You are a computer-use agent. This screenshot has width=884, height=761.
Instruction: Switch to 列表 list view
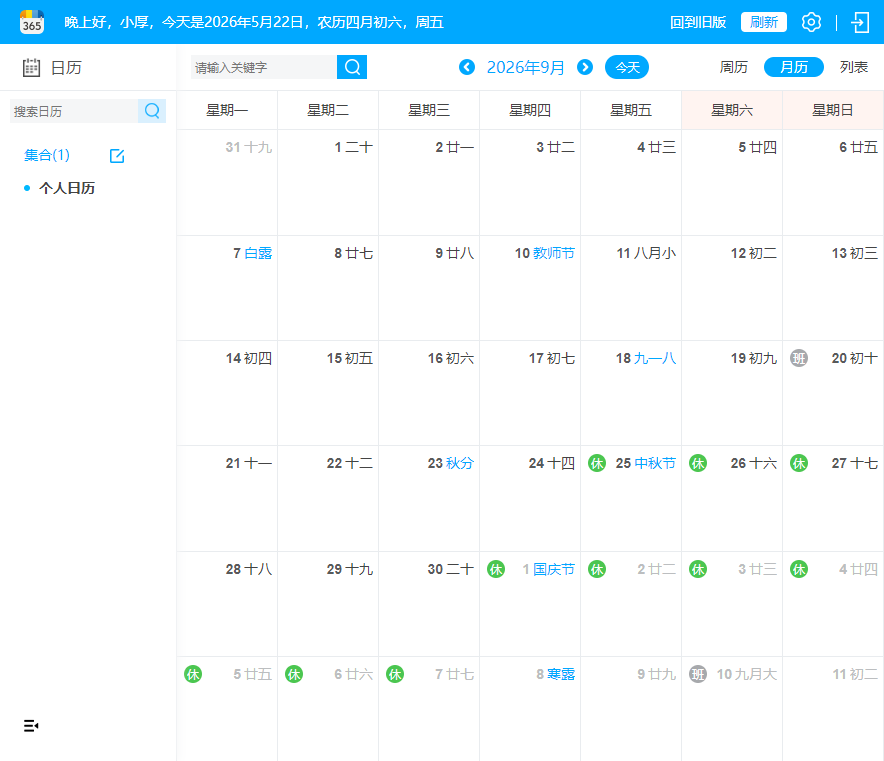point(854,67)
